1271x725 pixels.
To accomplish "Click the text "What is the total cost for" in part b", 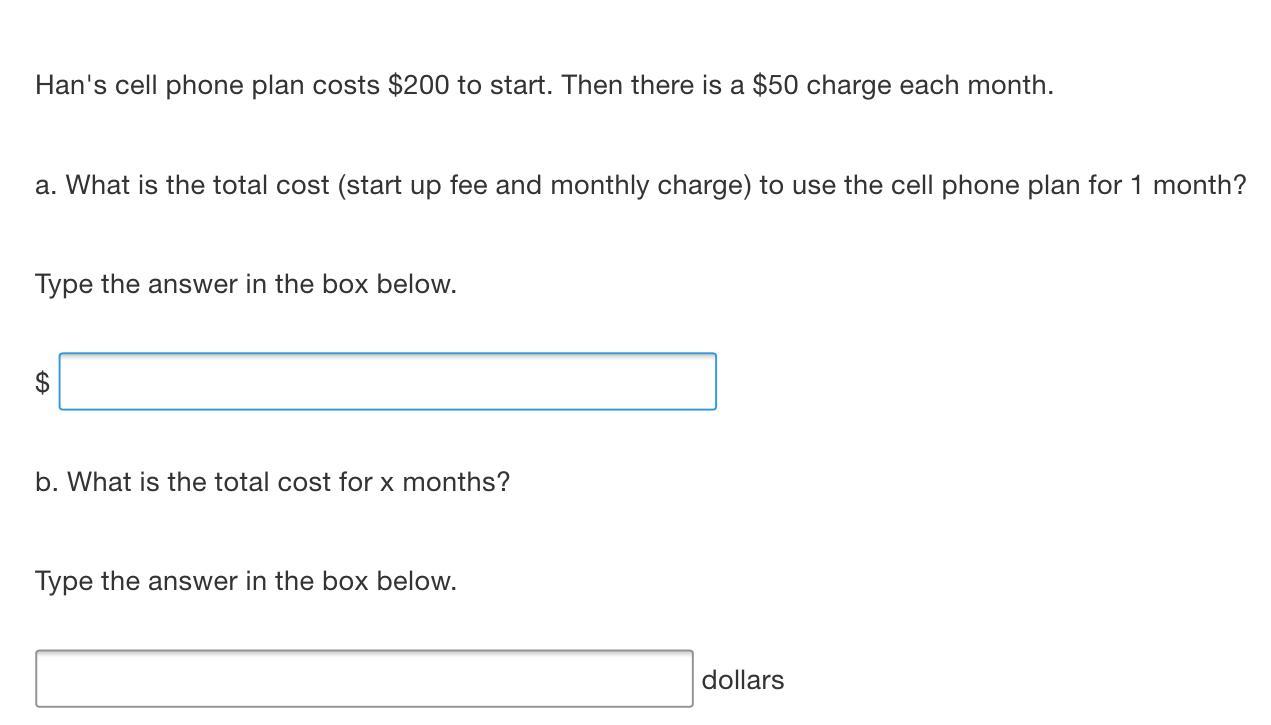I will point(219,482).
